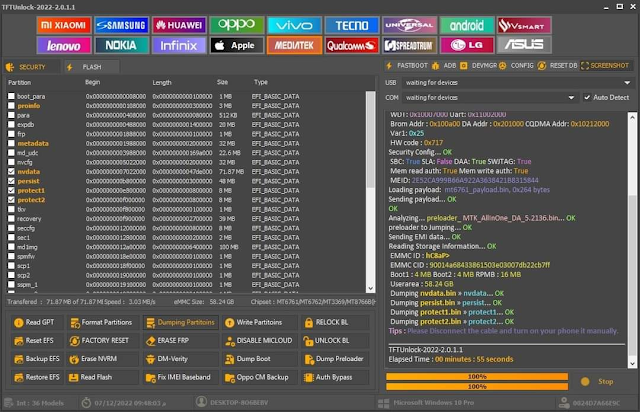
Task: Uncheck the nvdata partition checkbox
Action: click(x=11, y=171)
